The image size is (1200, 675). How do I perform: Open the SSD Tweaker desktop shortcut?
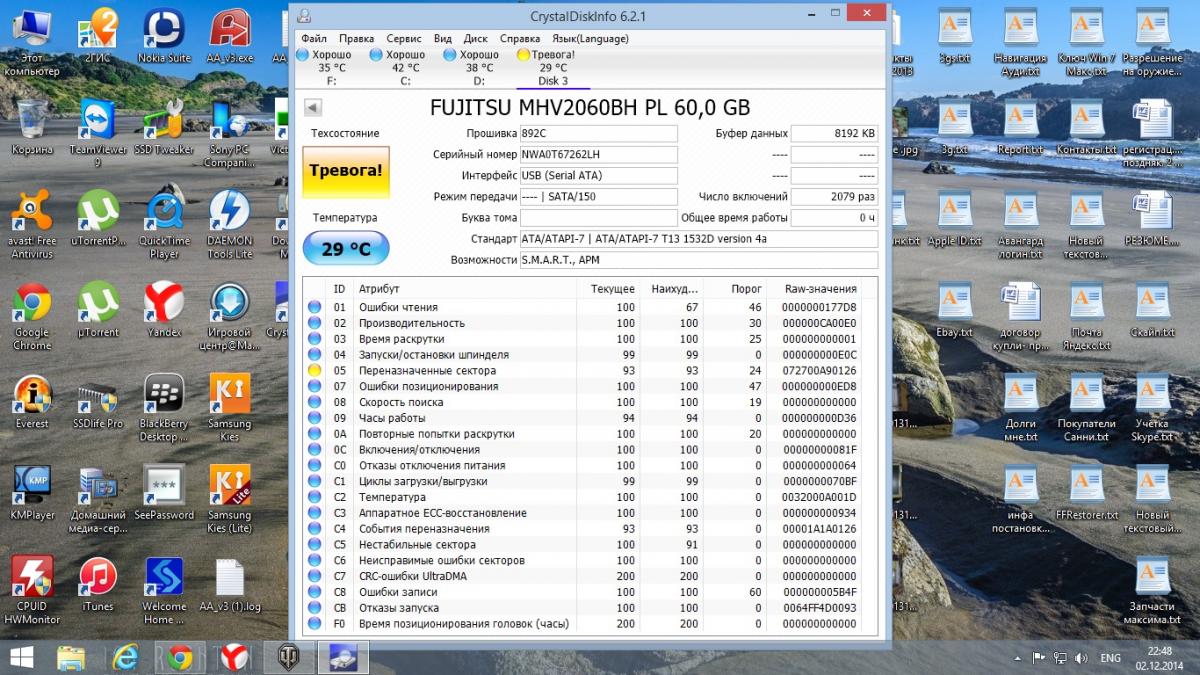coord(164,126)
